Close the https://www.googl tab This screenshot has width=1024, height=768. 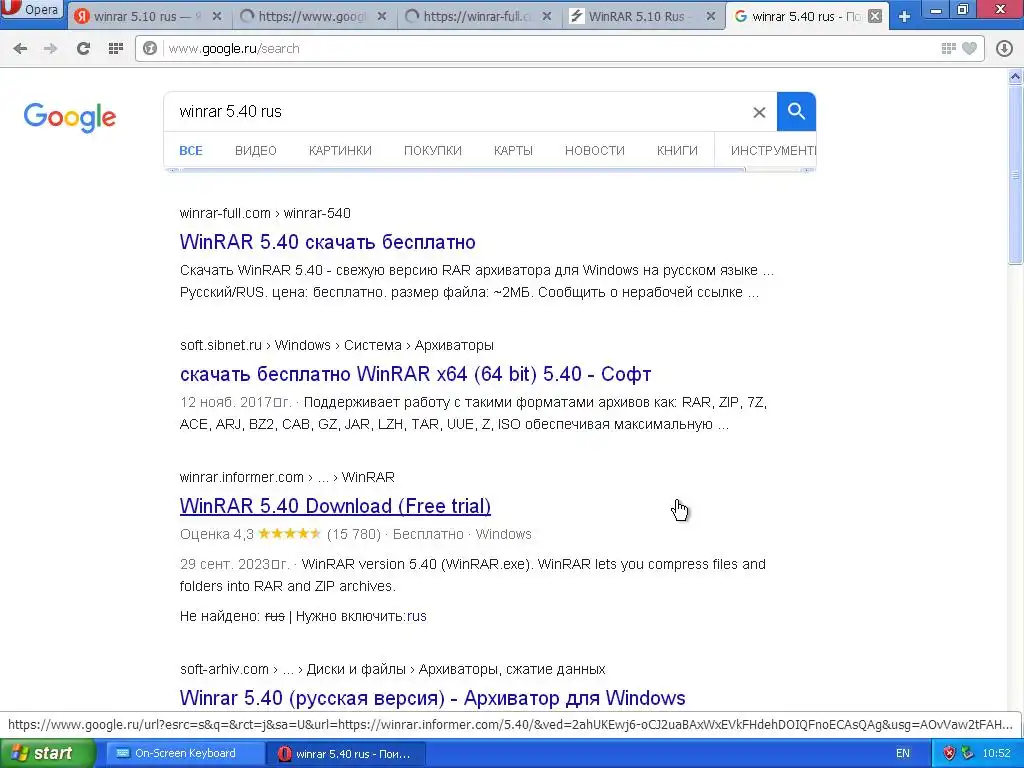[382, 16]
